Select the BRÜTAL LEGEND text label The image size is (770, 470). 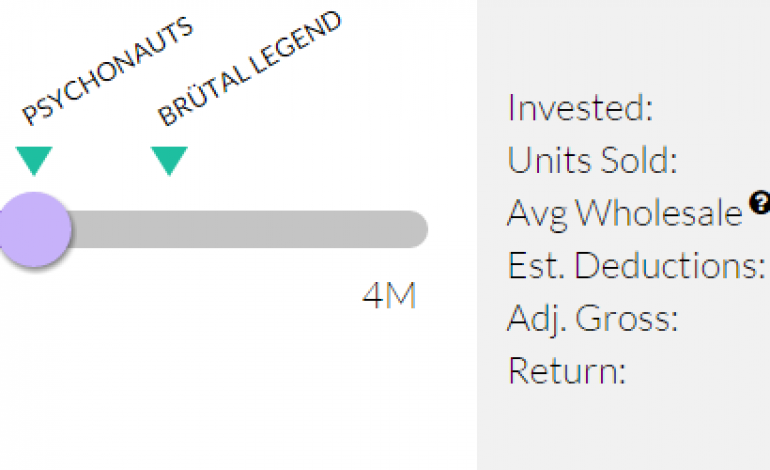click(249, 69)
